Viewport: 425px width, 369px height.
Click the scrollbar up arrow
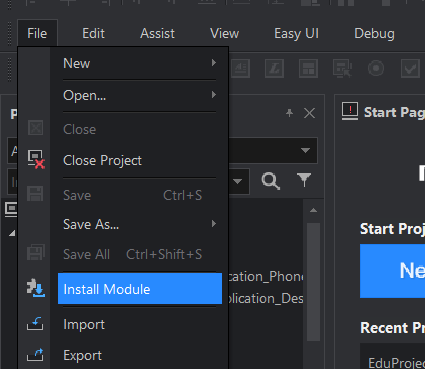tap(313, 210)
